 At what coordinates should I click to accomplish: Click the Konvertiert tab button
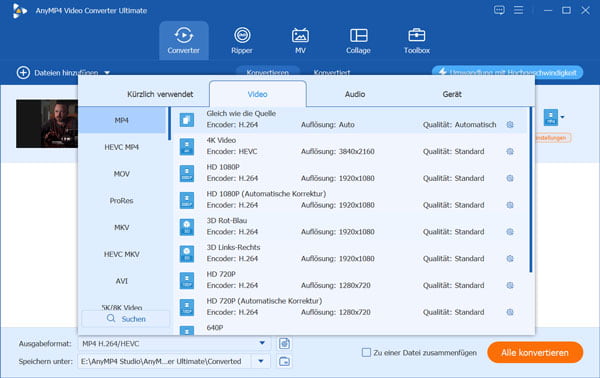tap(332, 72)
